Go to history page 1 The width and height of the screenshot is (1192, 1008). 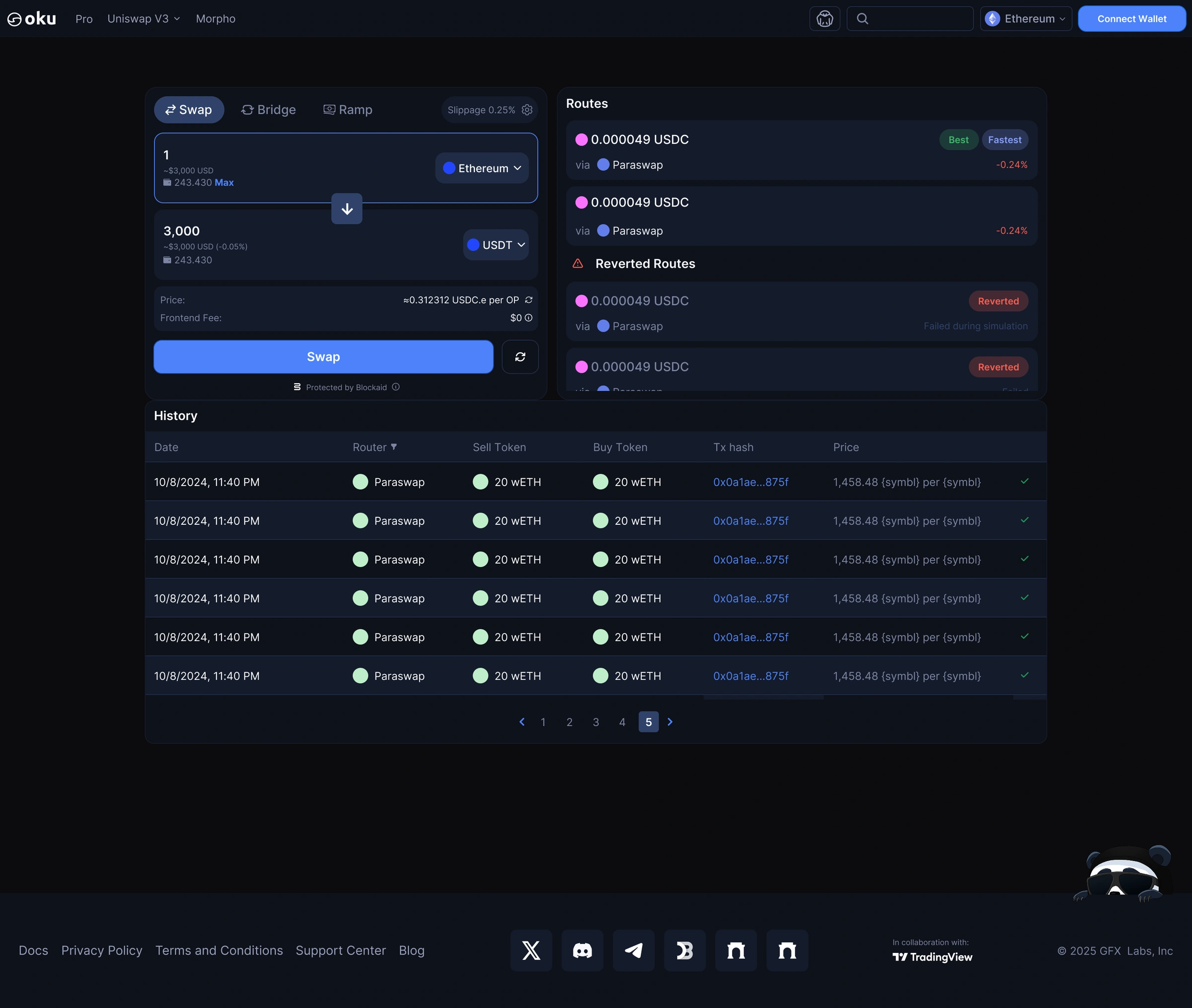[543, 721]
